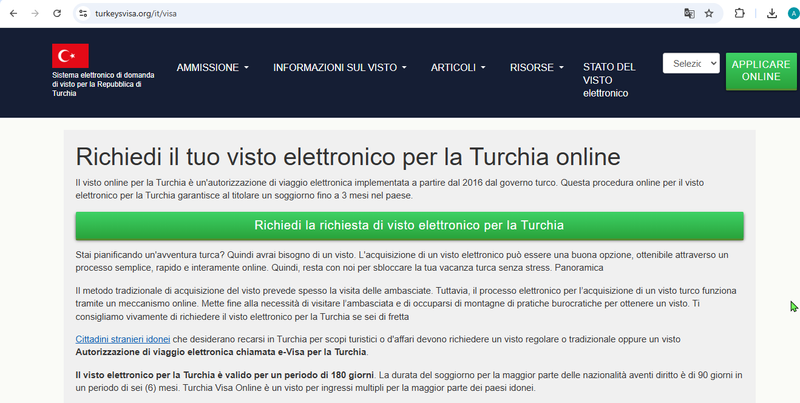This screenshot has width=800, height=403.
Task: Click the green Richiedi la richiesta button
Action: (409, 225)
